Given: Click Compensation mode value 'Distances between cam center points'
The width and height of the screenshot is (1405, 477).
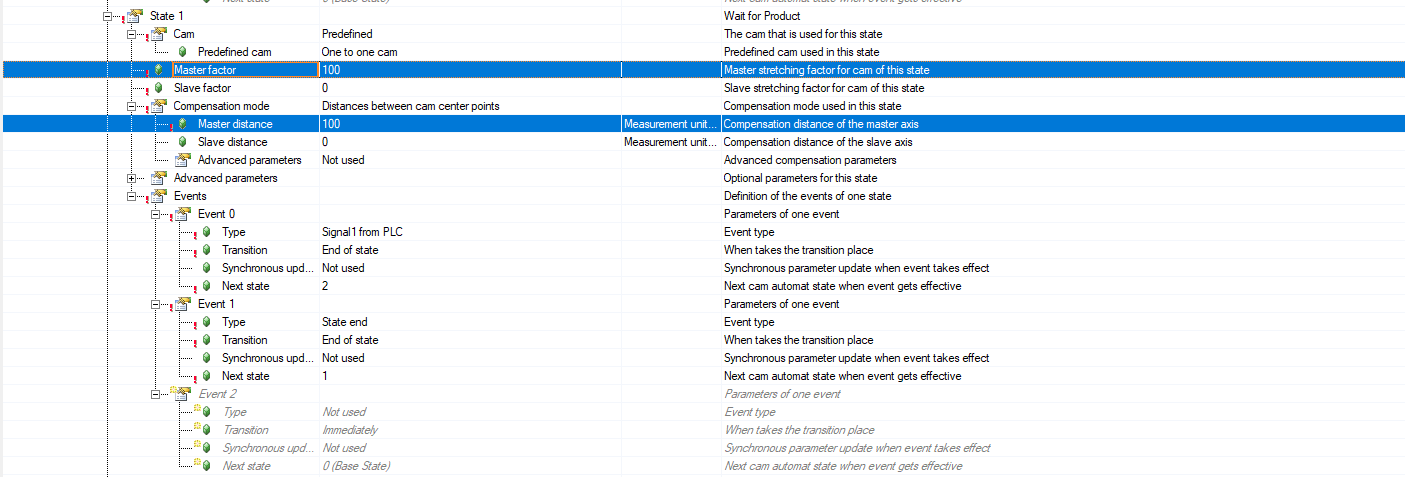Looking at the screenshot, I should [x=410, y=106].
